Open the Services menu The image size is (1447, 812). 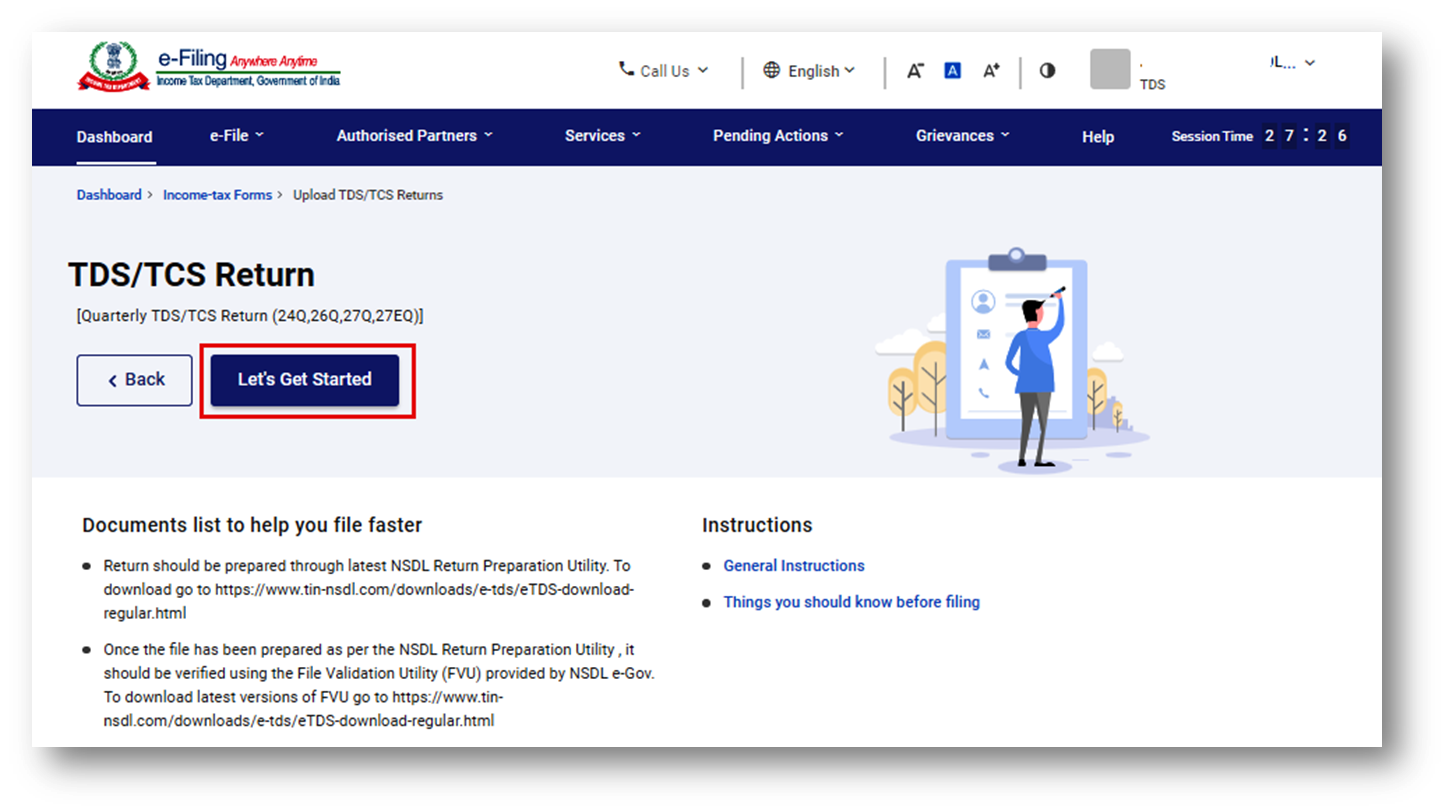(602, 136)
